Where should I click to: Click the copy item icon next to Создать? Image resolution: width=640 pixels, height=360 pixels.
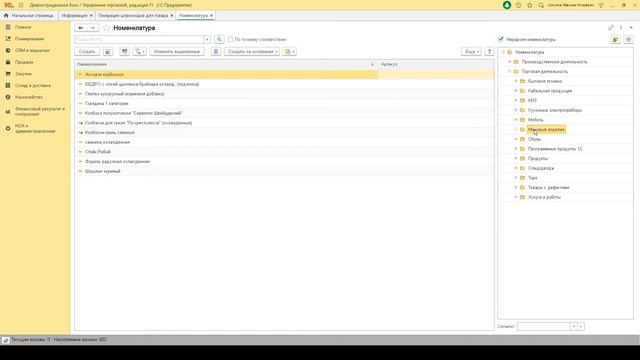[x=108, y=51]
